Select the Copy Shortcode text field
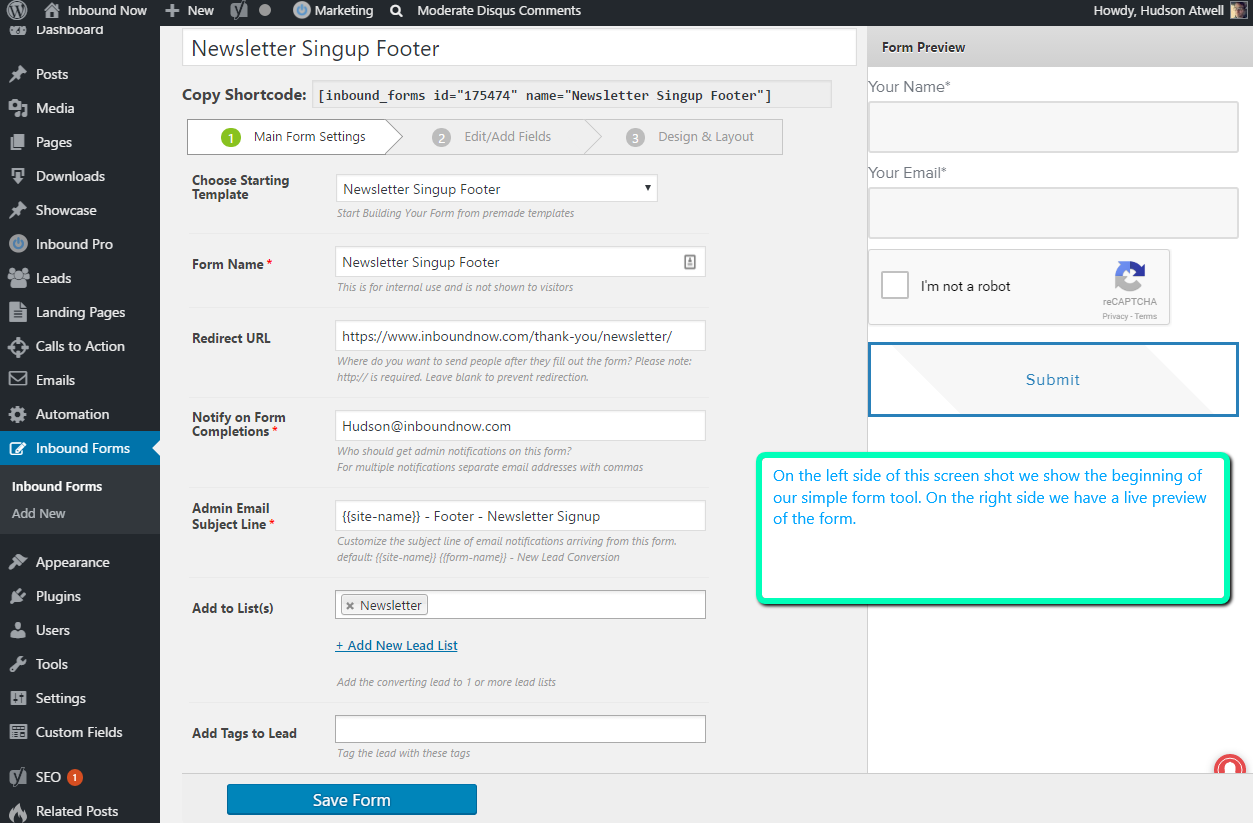 point(571,94)
